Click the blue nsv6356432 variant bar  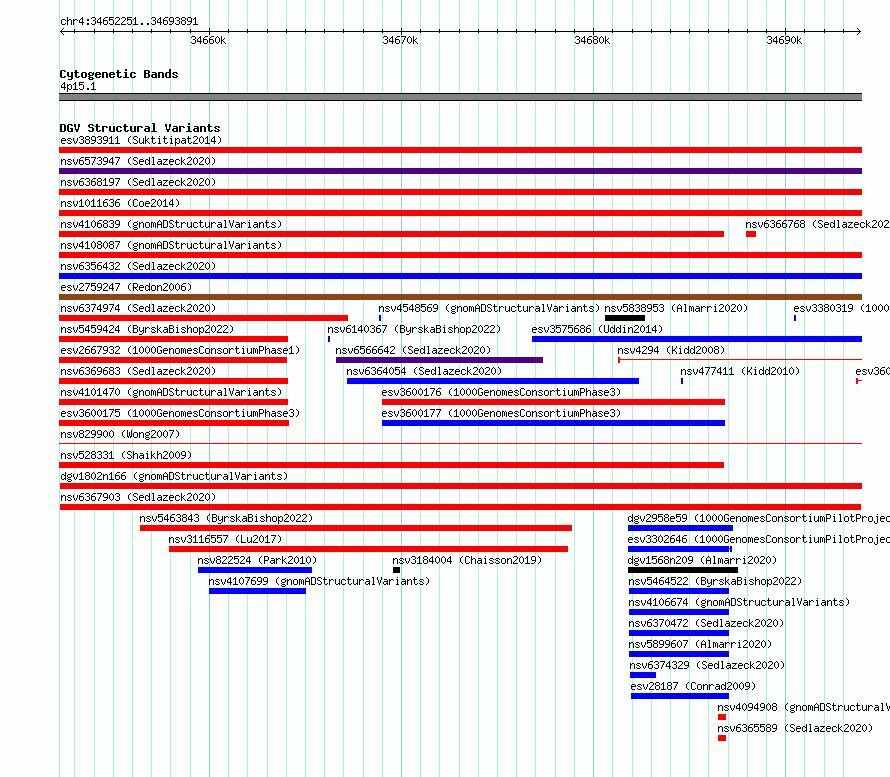(x=460, y=276)
